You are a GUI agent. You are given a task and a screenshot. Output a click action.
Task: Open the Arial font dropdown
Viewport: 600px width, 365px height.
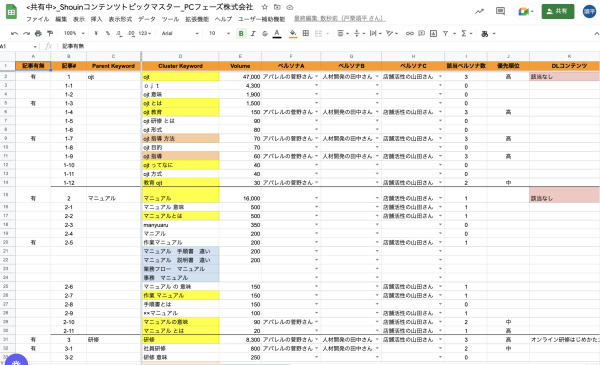pyautogui.click(x=180, y=34)
